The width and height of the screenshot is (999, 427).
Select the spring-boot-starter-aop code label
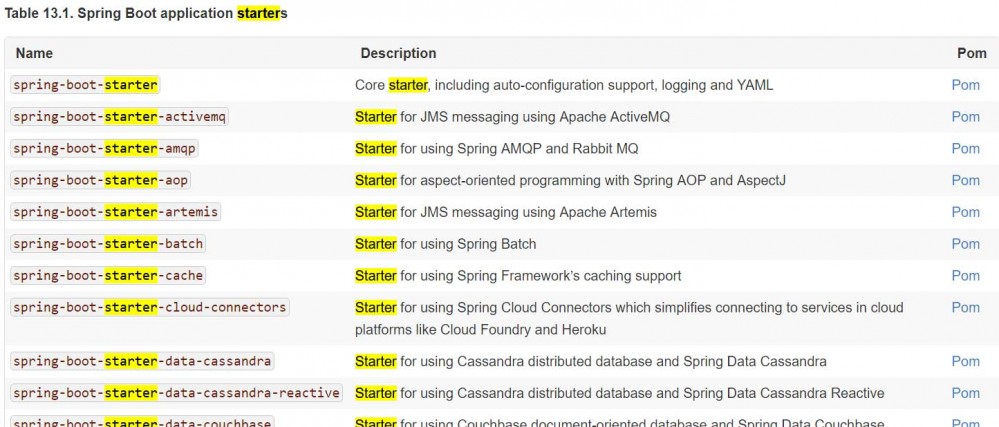pyautogui.click(x=101, y=181)
